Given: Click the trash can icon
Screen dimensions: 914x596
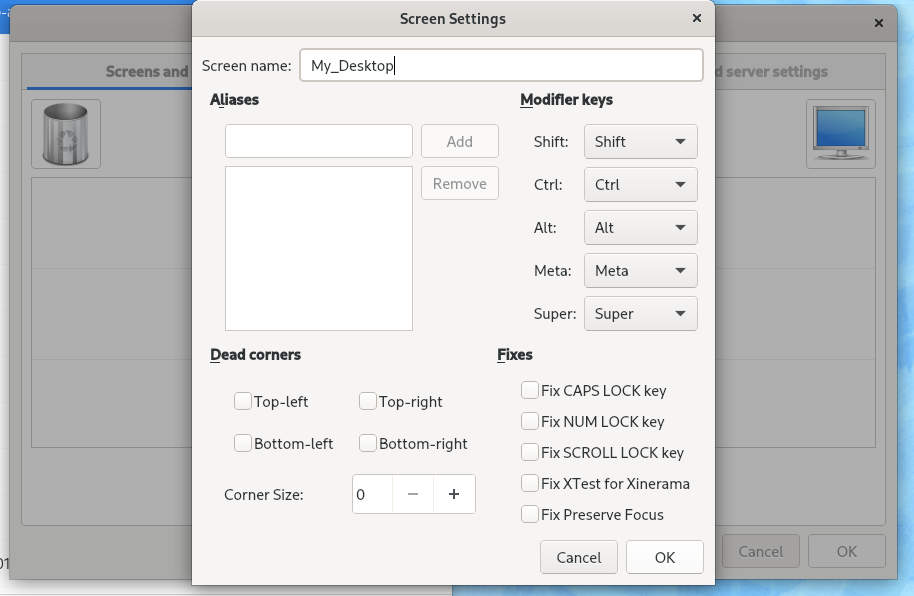Looking at the screenshot, I should tap(65, 134).
